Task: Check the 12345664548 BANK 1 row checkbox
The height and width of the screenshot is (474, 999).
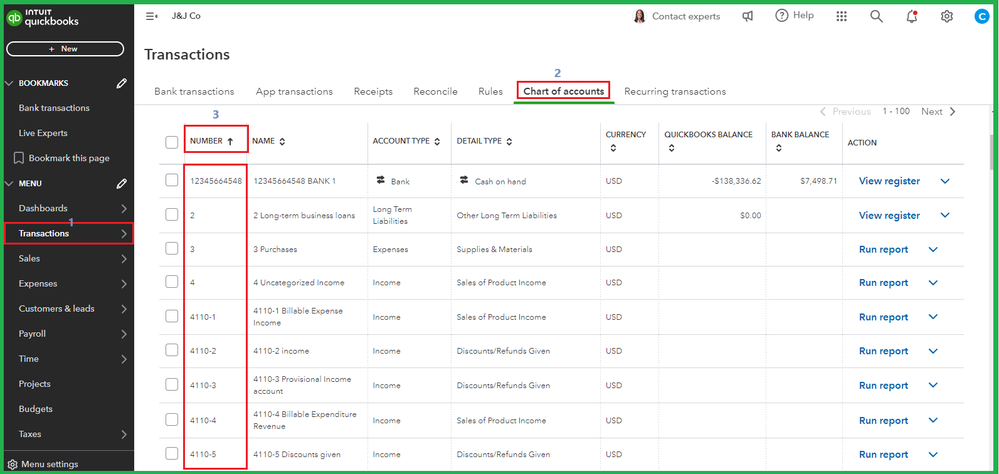Action: [x=172, y=180]
